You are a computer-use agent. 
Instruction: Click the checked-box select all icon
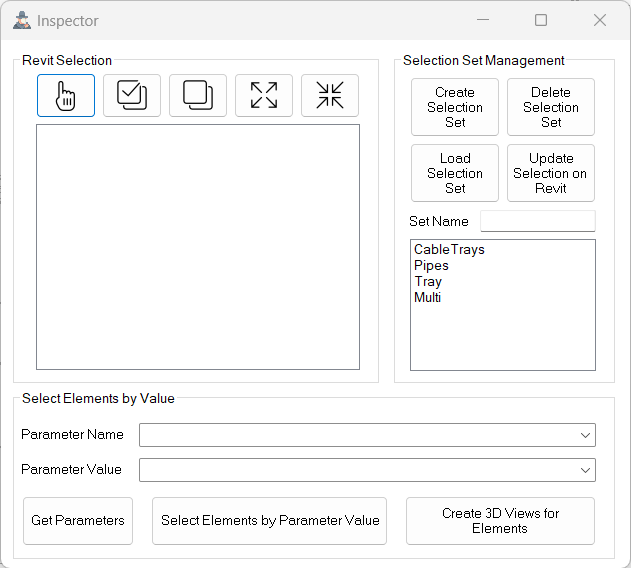[132, 96]
